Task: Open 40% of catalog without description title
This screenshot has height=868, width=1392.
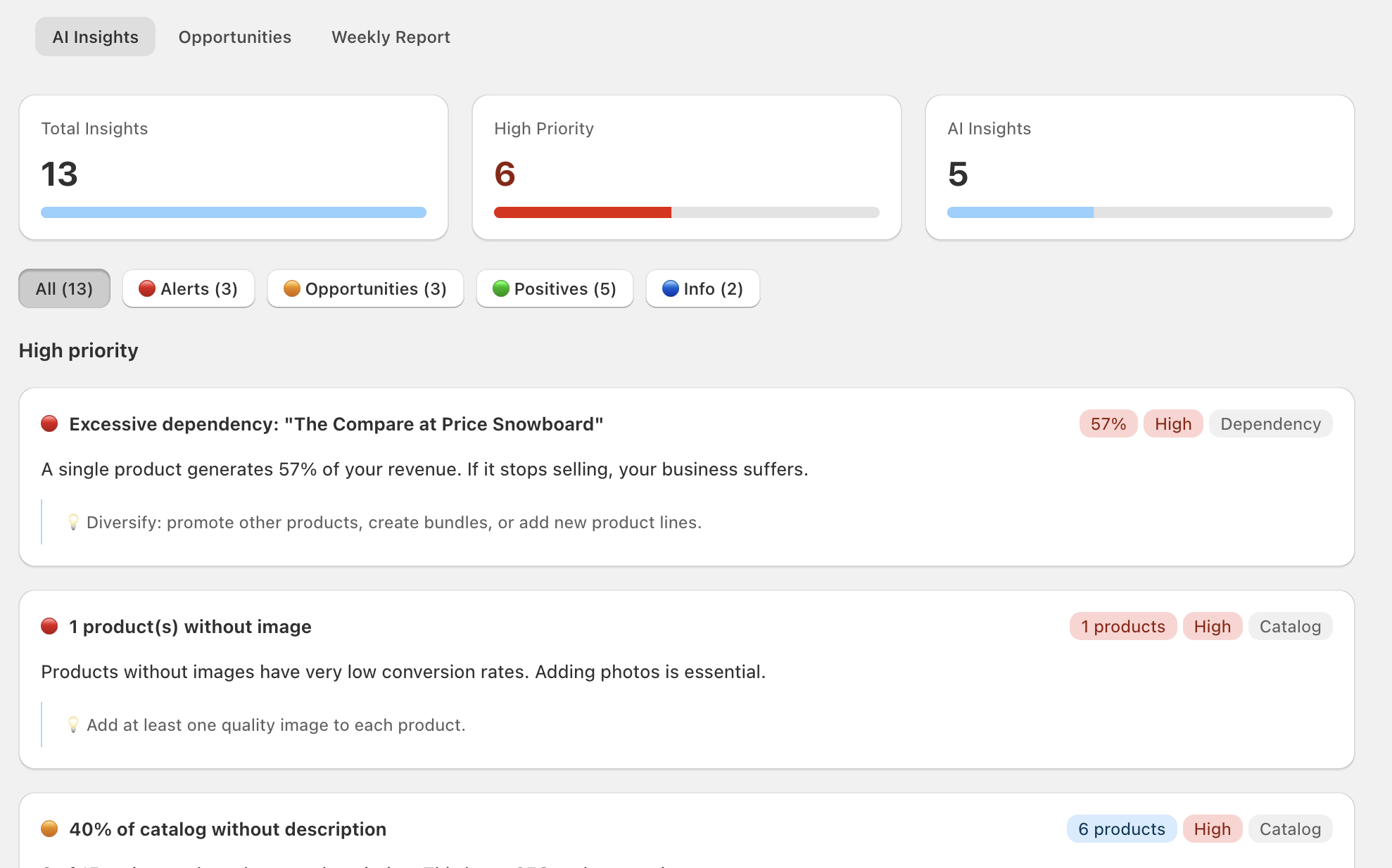Action: point(228,829)
